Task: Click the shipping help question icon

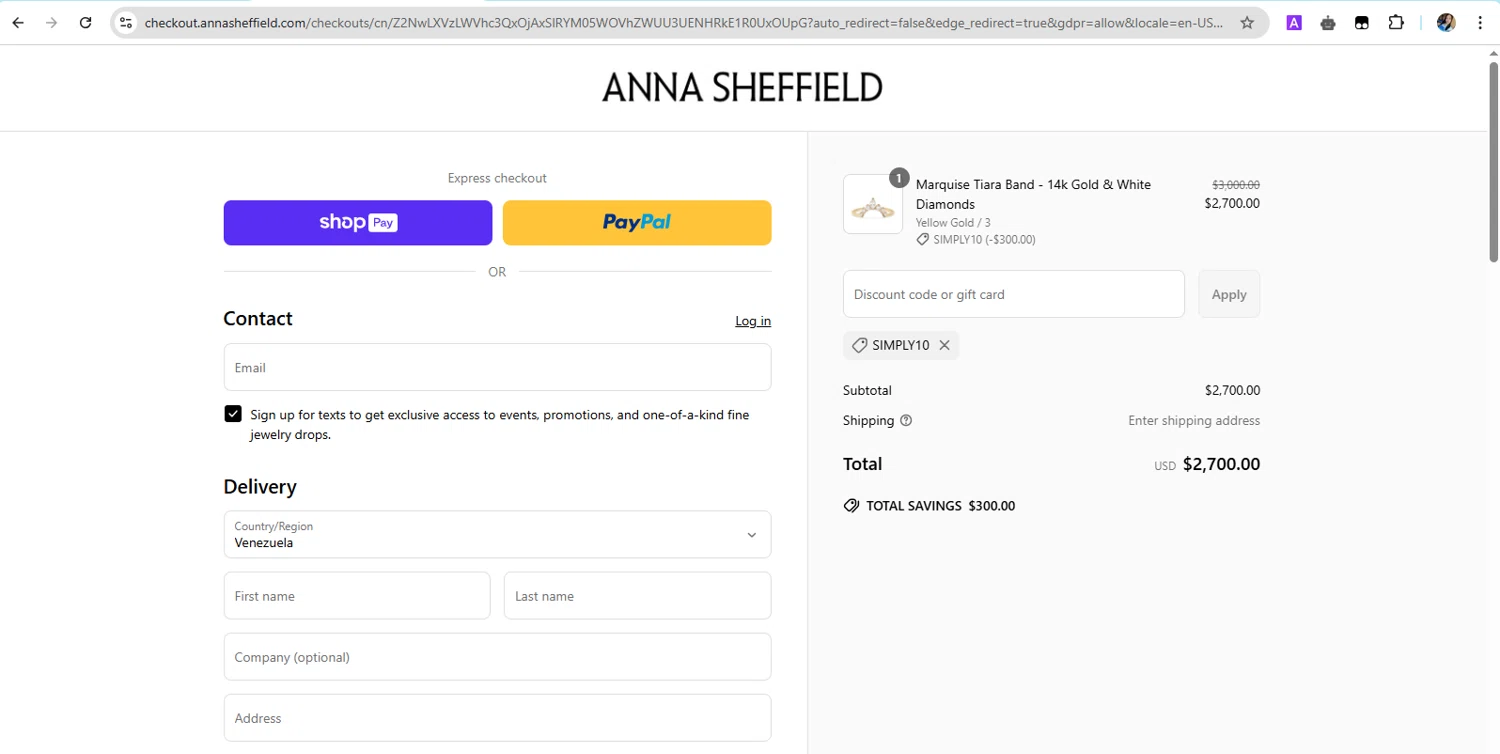Action: [x=906, y=421]
